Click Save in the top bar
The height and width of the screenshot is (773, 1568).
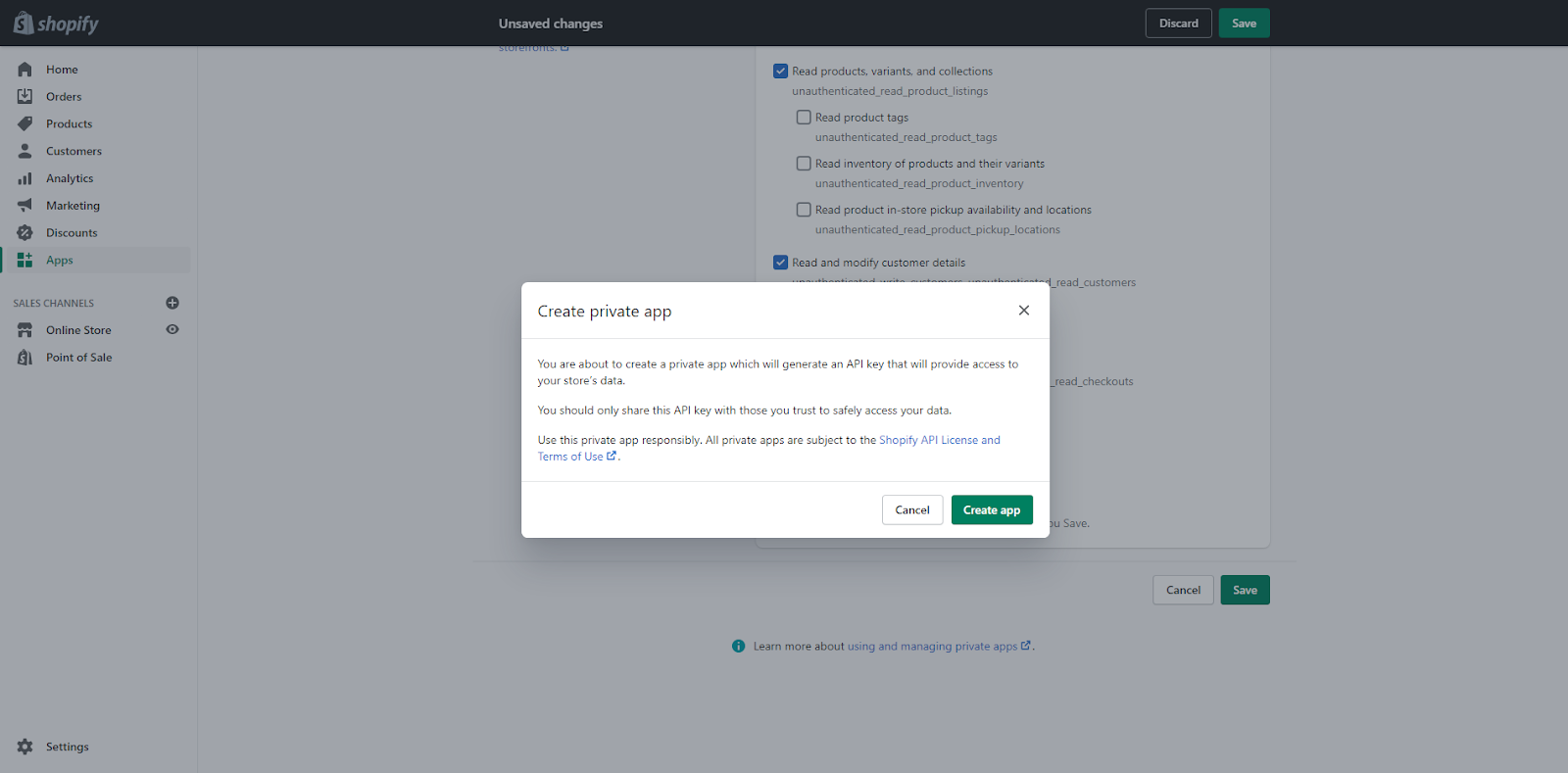1245,24
